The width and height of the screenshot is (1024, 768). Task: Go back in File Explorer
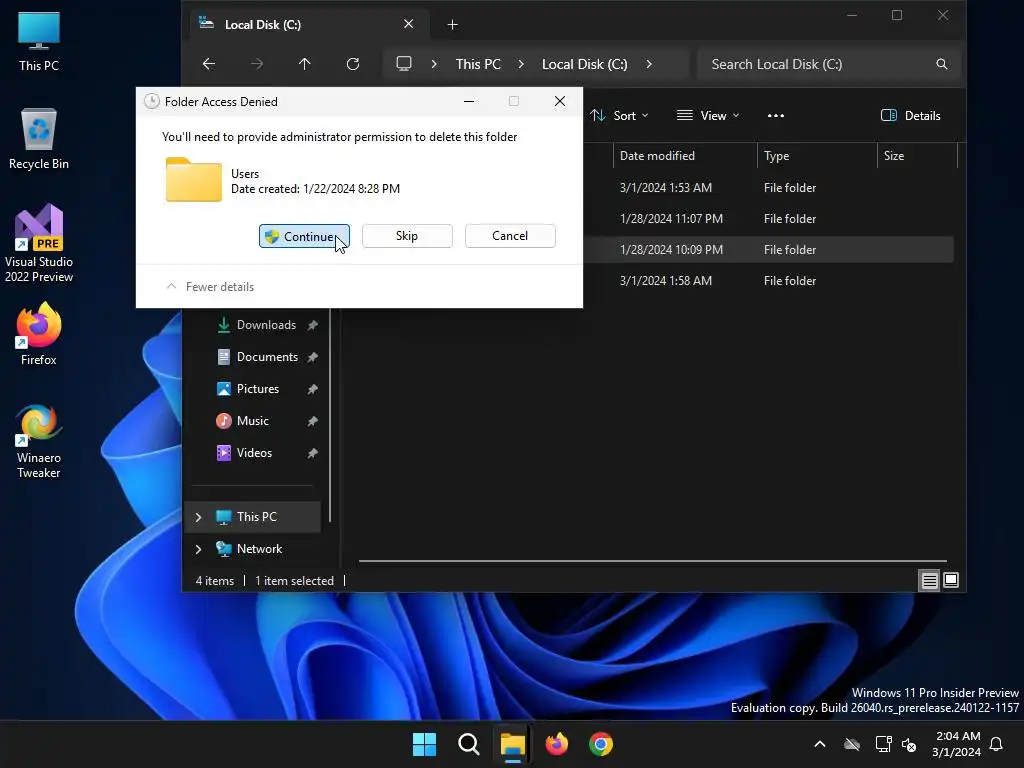(x=209, y=64)
